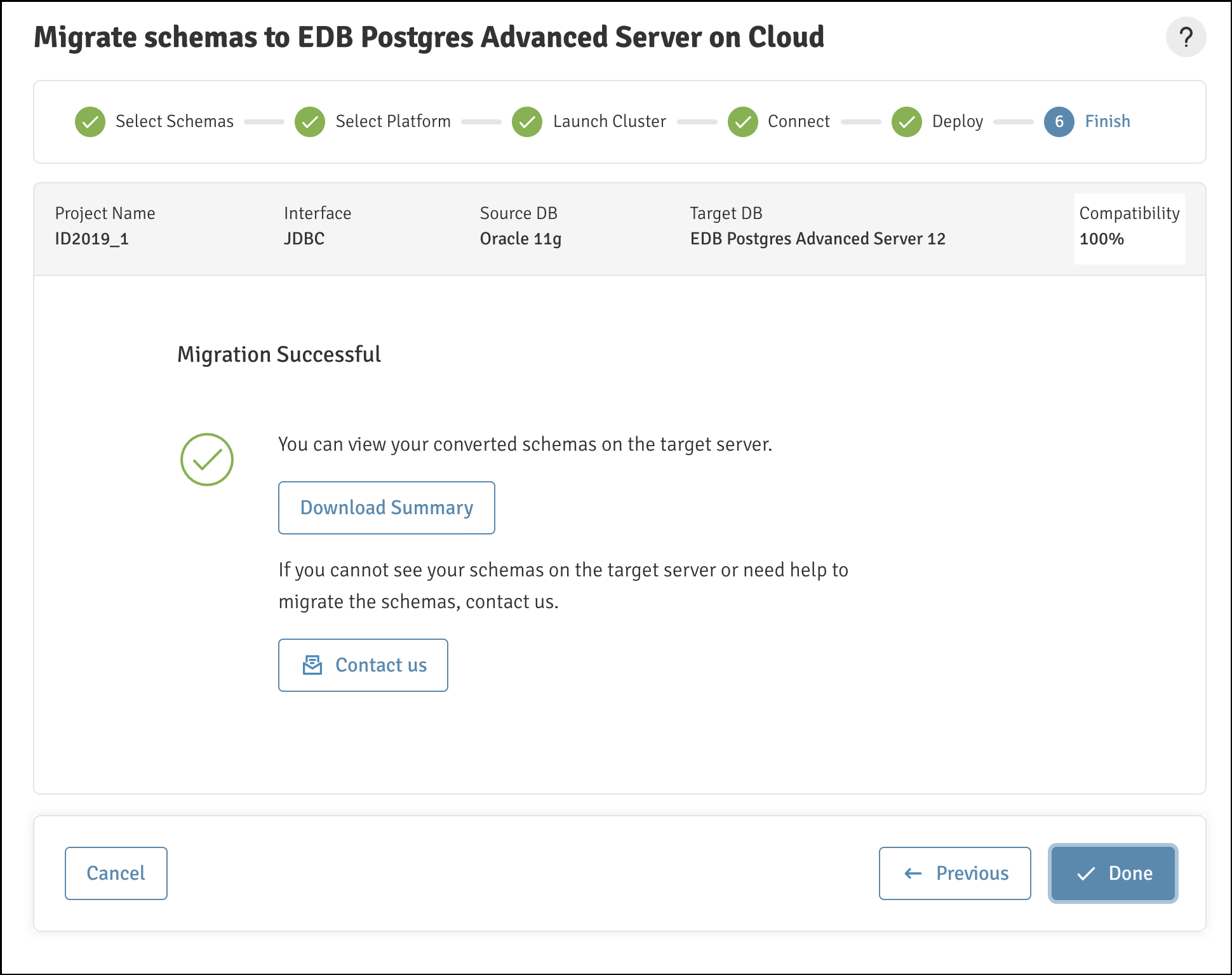Click the Deploy step green checkmark
The image size is (1232, 975).
click(x=907, y=122)
